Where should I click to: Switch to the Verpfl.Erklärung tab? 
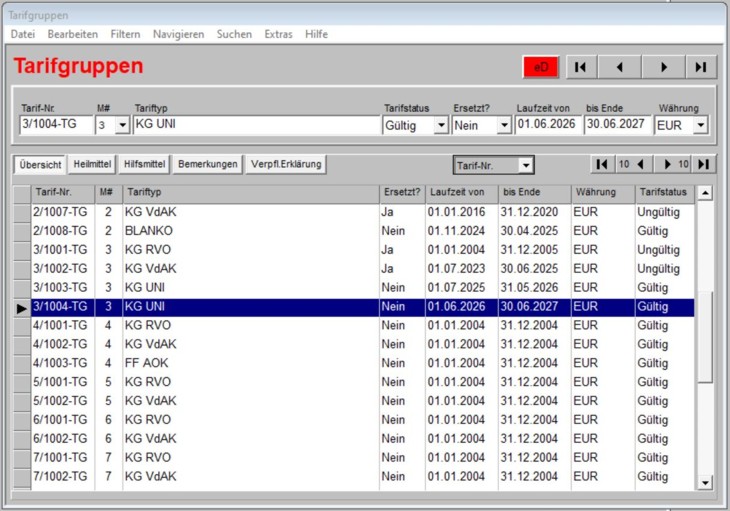(286, 164)
